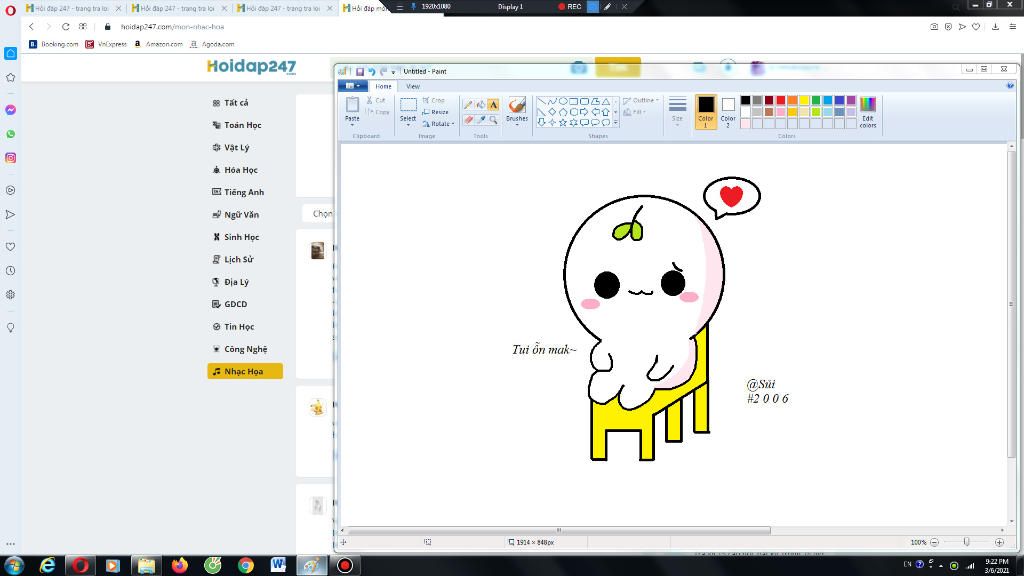Reload the hoidap247 page in Opera

point(65,27)
